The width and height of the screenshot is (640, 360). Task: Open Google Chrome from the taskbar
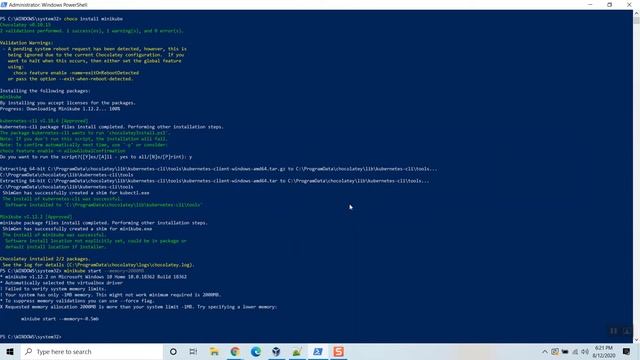click(x=235, y=351)
